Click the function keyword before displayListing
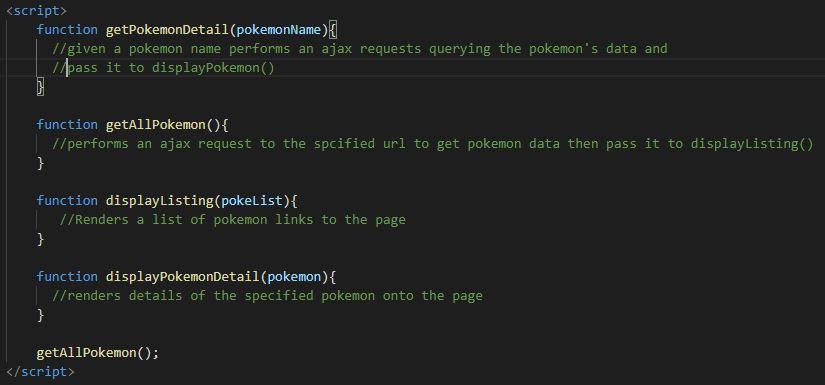Image resolution: width=825 pixels, height=385 pixels. pyautogui.click(x=67, y=200)
